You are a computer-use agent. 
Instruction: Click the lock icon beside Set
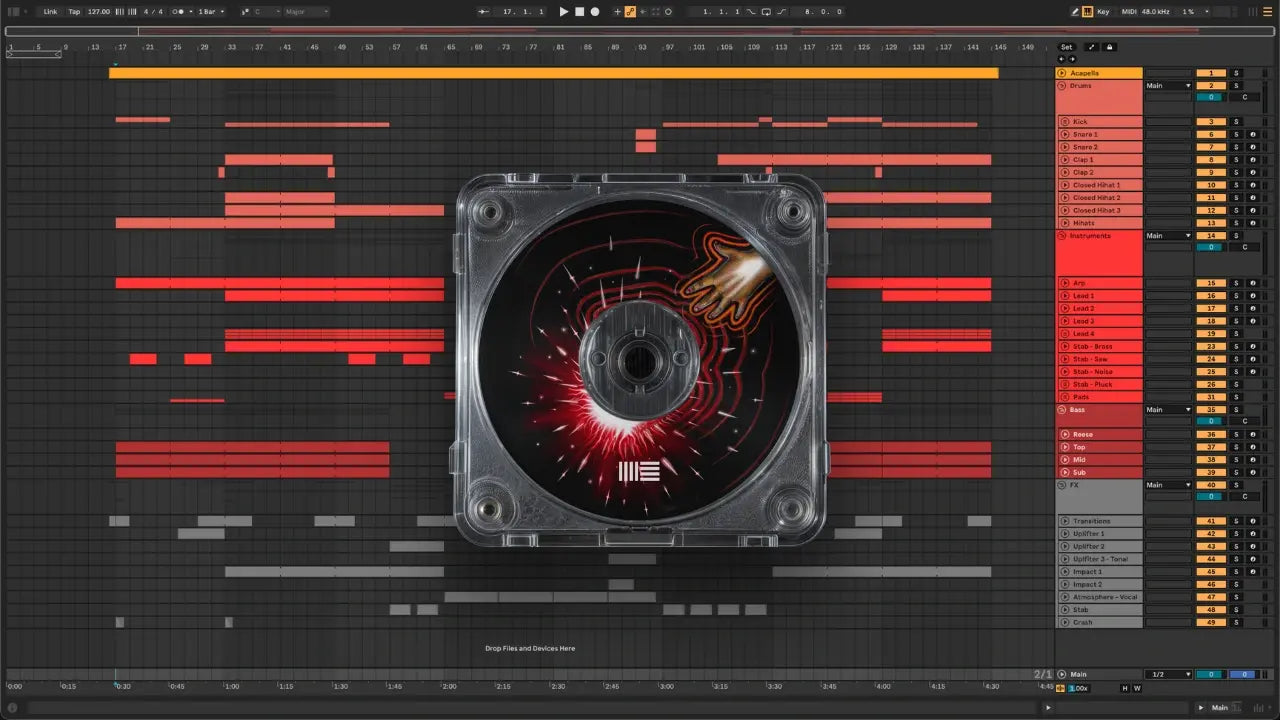pyautogui.click(x=1109, y=47)
